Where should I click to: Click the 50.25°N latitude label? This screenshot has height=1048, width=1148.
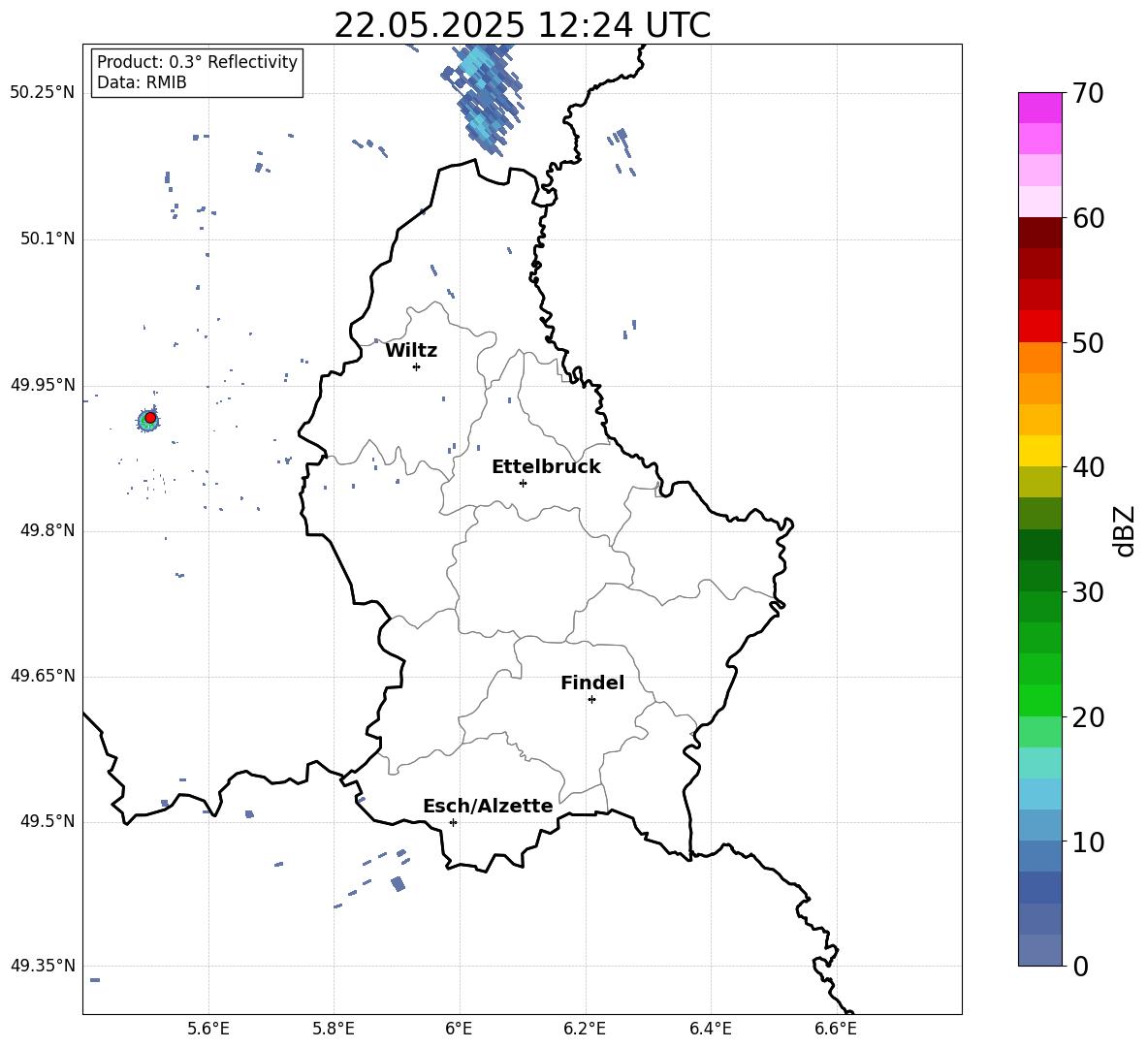(x=43, y=93)
